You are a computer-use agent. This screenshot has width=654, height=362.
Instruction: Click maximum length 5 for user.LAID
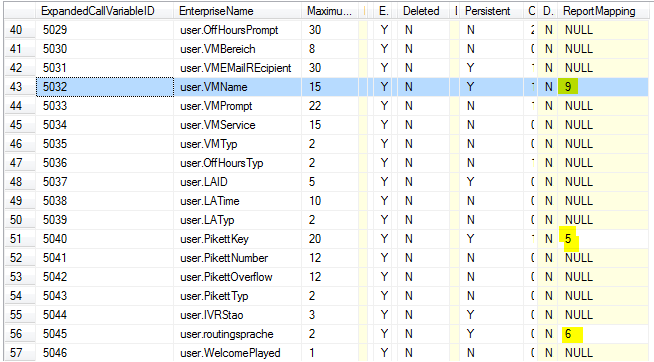pyautogui.click(x=330, y=182)
